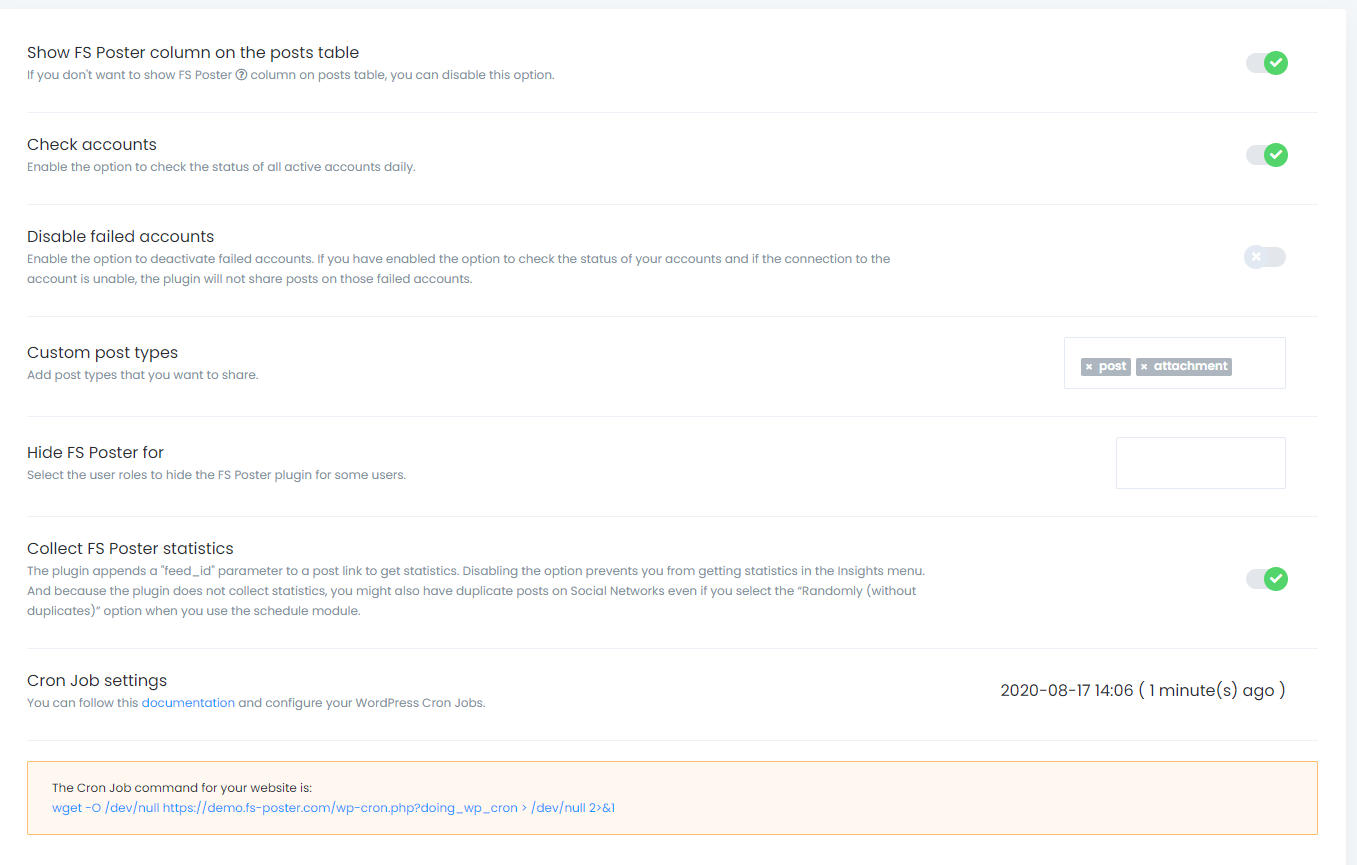Viewport: 1357px width, 865px height.
Task: Click 'Custom post types' heading
Action: [102, 352]
